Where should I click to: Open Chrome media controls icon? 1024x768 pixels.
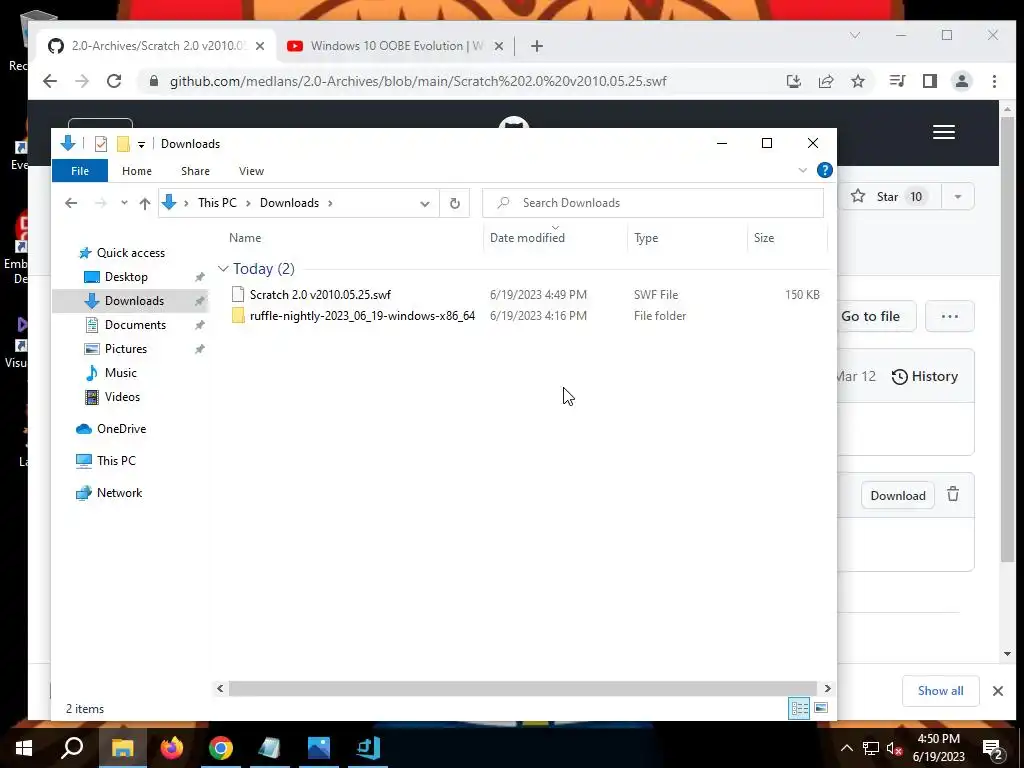tap(897, 82)
